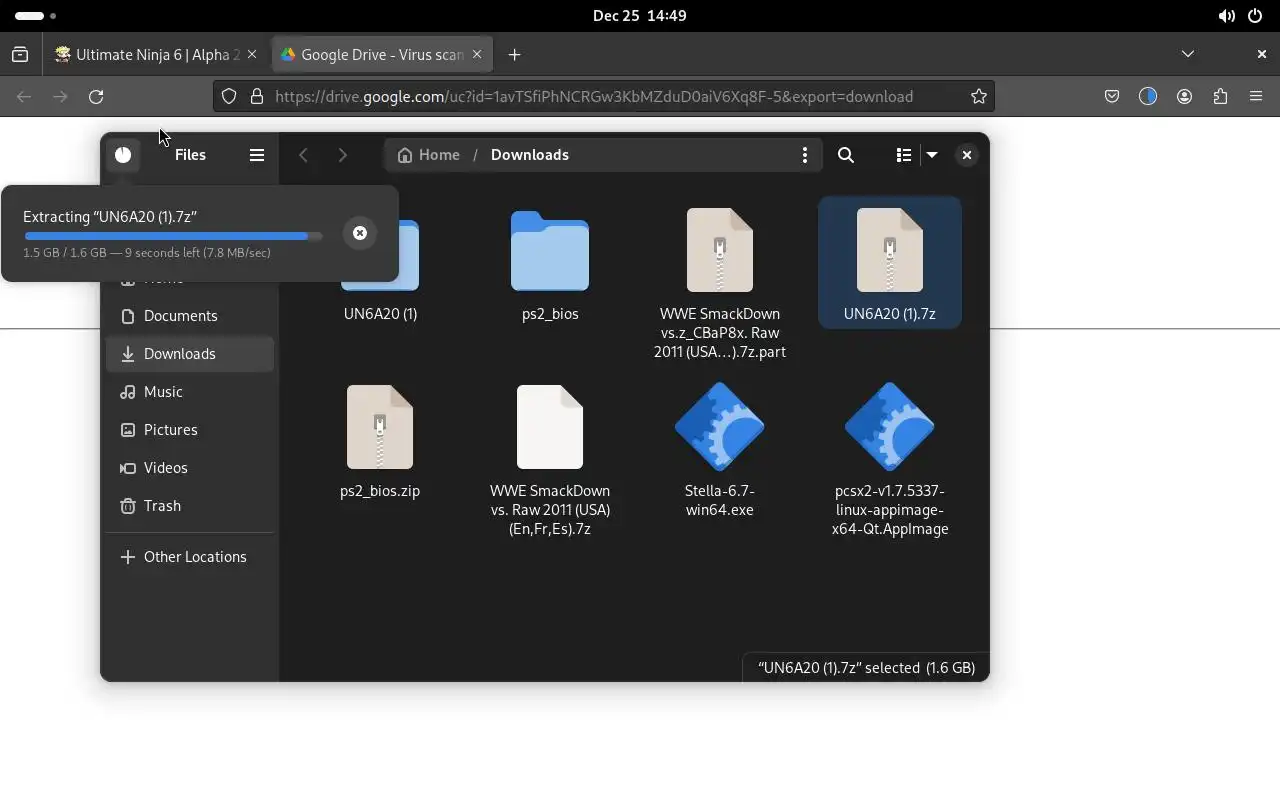
Task: Click Downloads in the path bar
Action: pyautogui.click(x=530, y=155)
